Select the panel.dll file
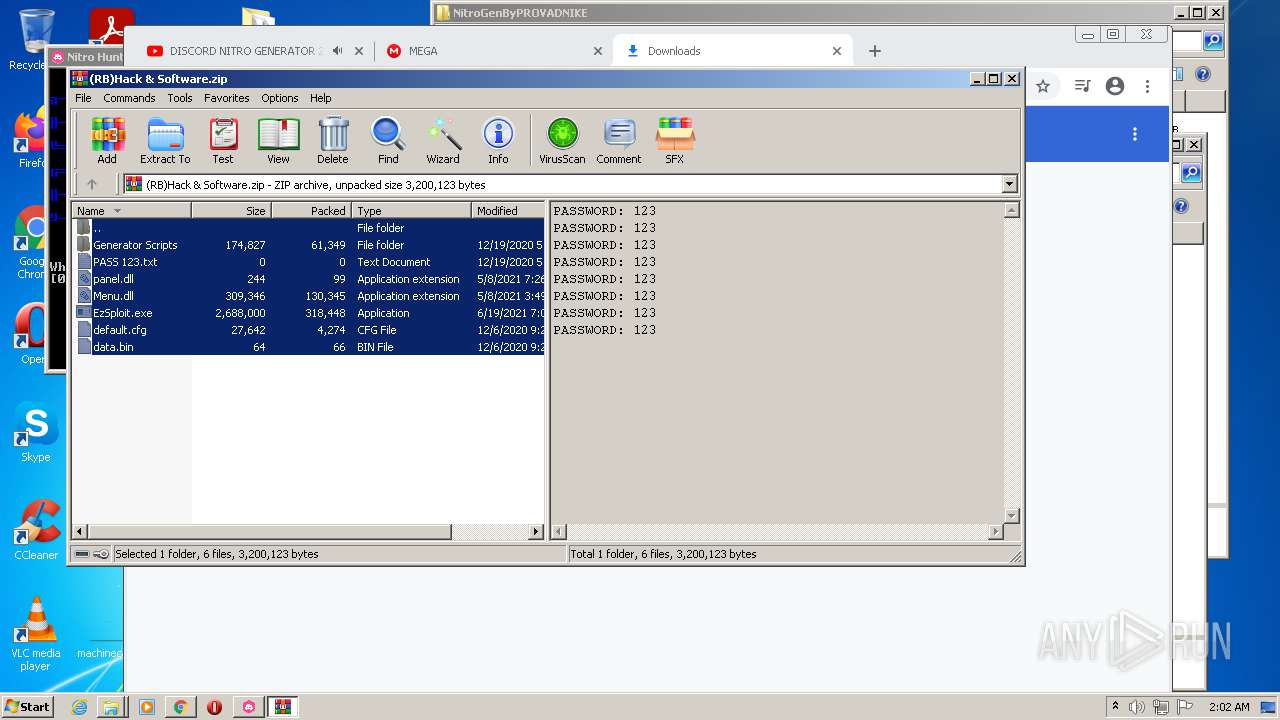Image resolution: width=1280 pixels, height=720 pixels. click(309, 279)
